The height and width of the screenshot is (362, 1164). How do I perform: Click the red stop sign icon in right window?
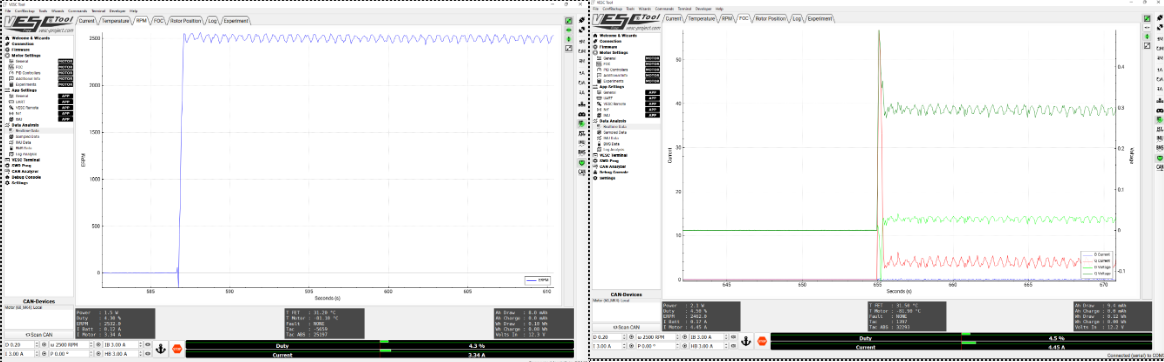[762, 341]
